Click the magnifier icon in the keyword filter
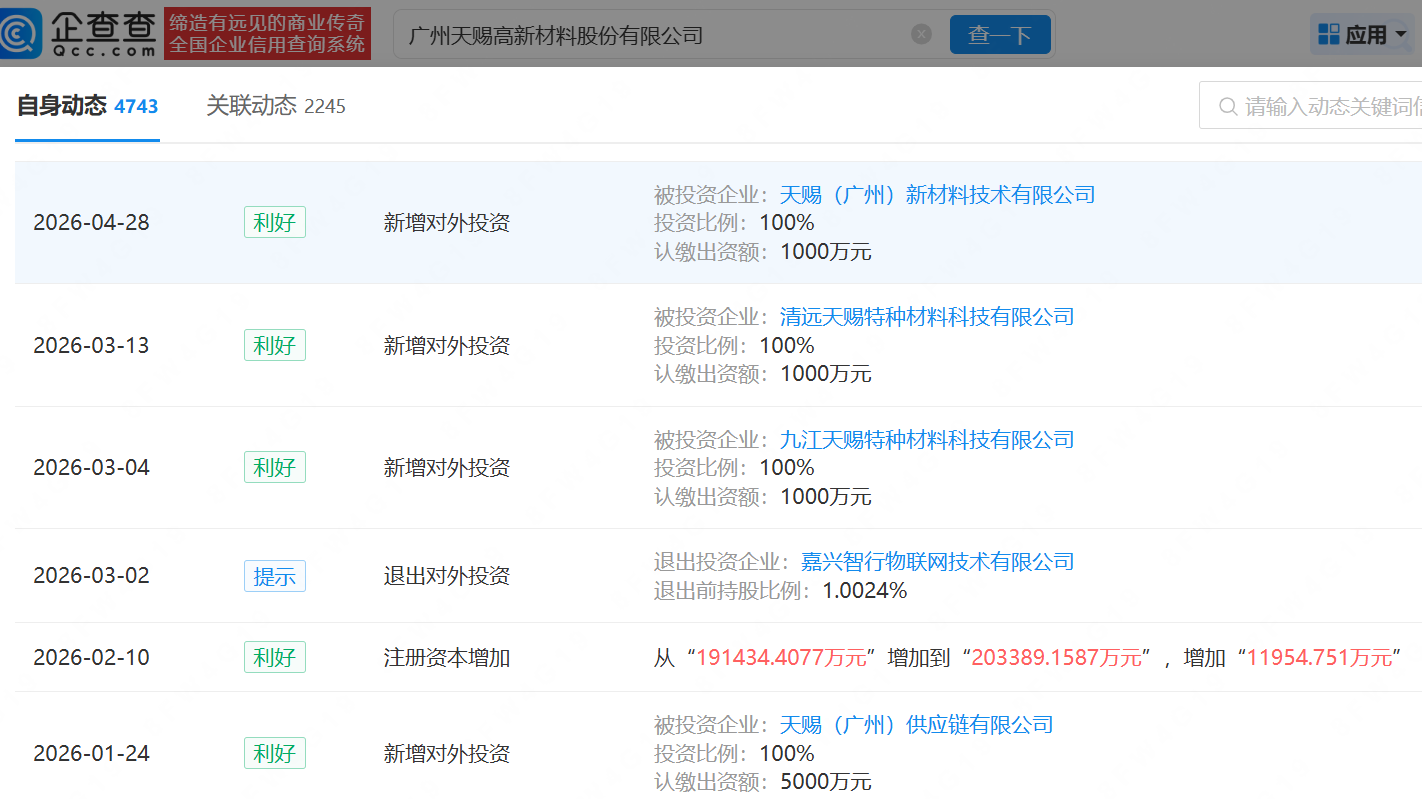1422x799 pixels. click(x=1227, y=106)
